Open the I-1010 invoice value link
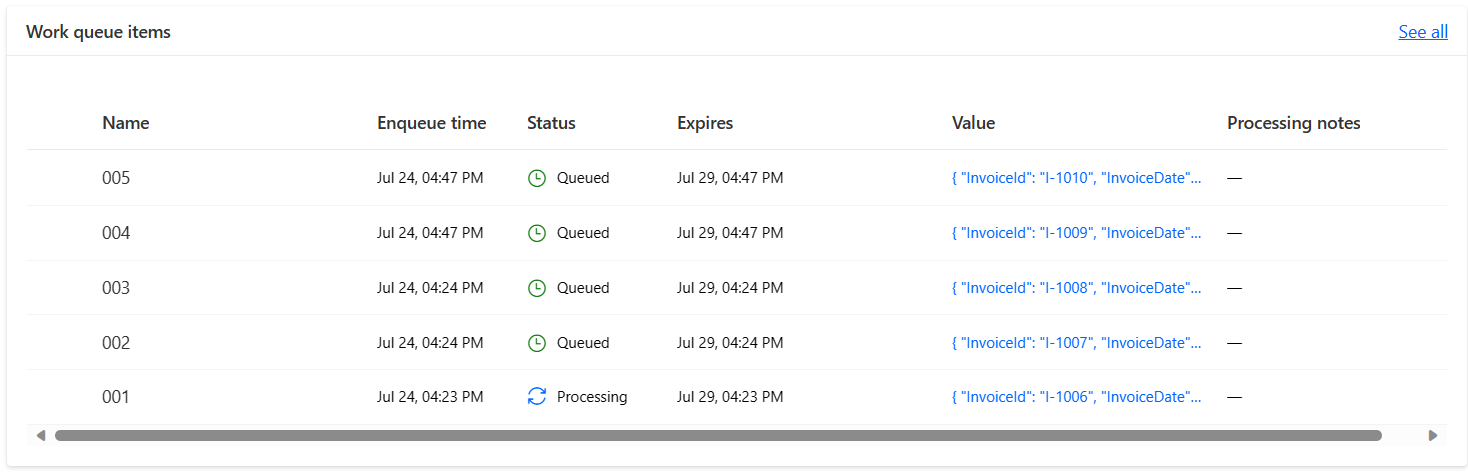 (x=1077, y=178)
